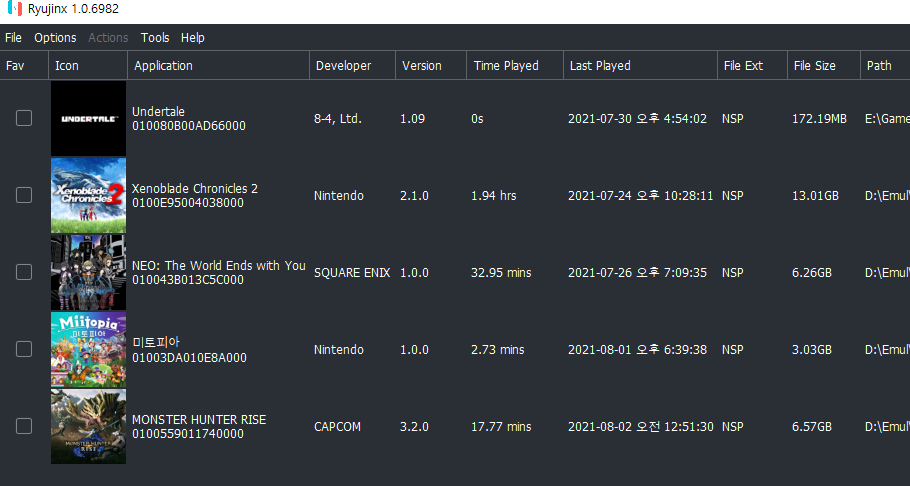Sort by the Version column header
The width and height of the screenshot is (910, 486).
pyautogui.click(x=431, y=66)
